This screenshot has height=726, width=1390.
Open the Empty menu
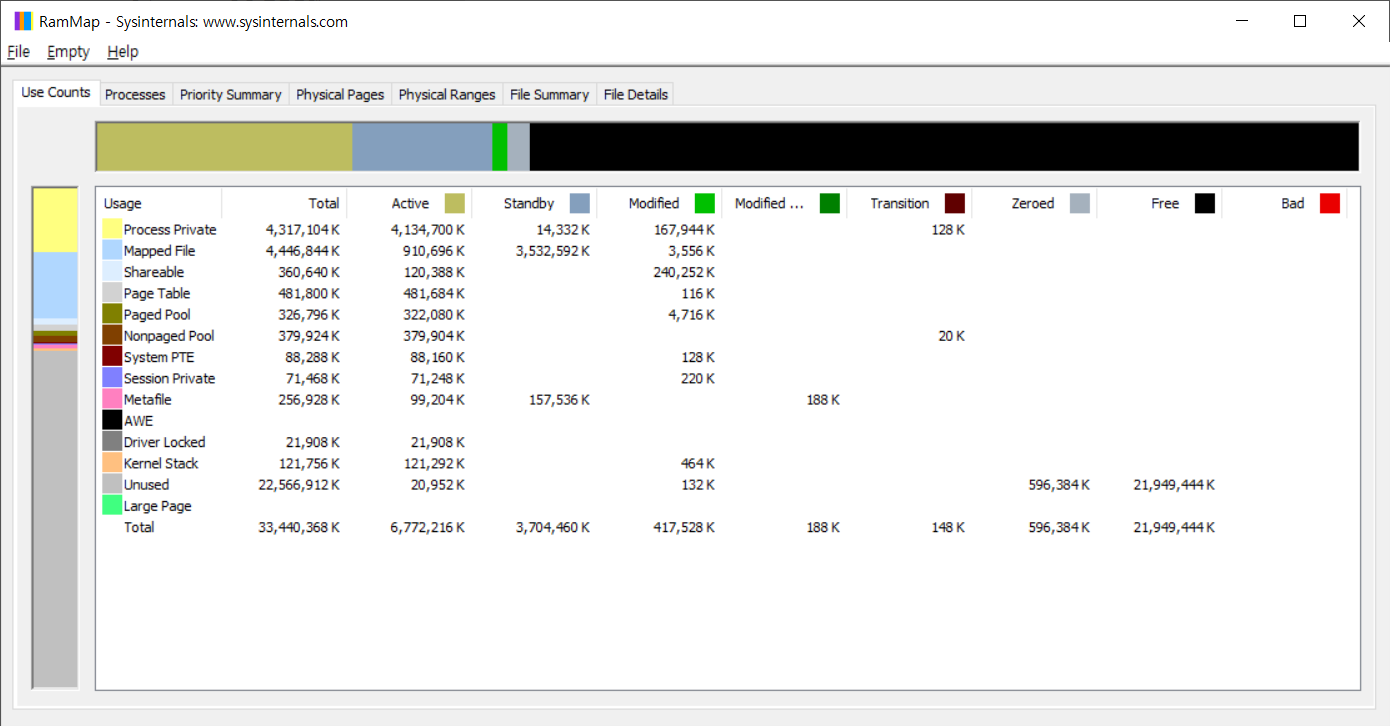click(x=68, y=51)
